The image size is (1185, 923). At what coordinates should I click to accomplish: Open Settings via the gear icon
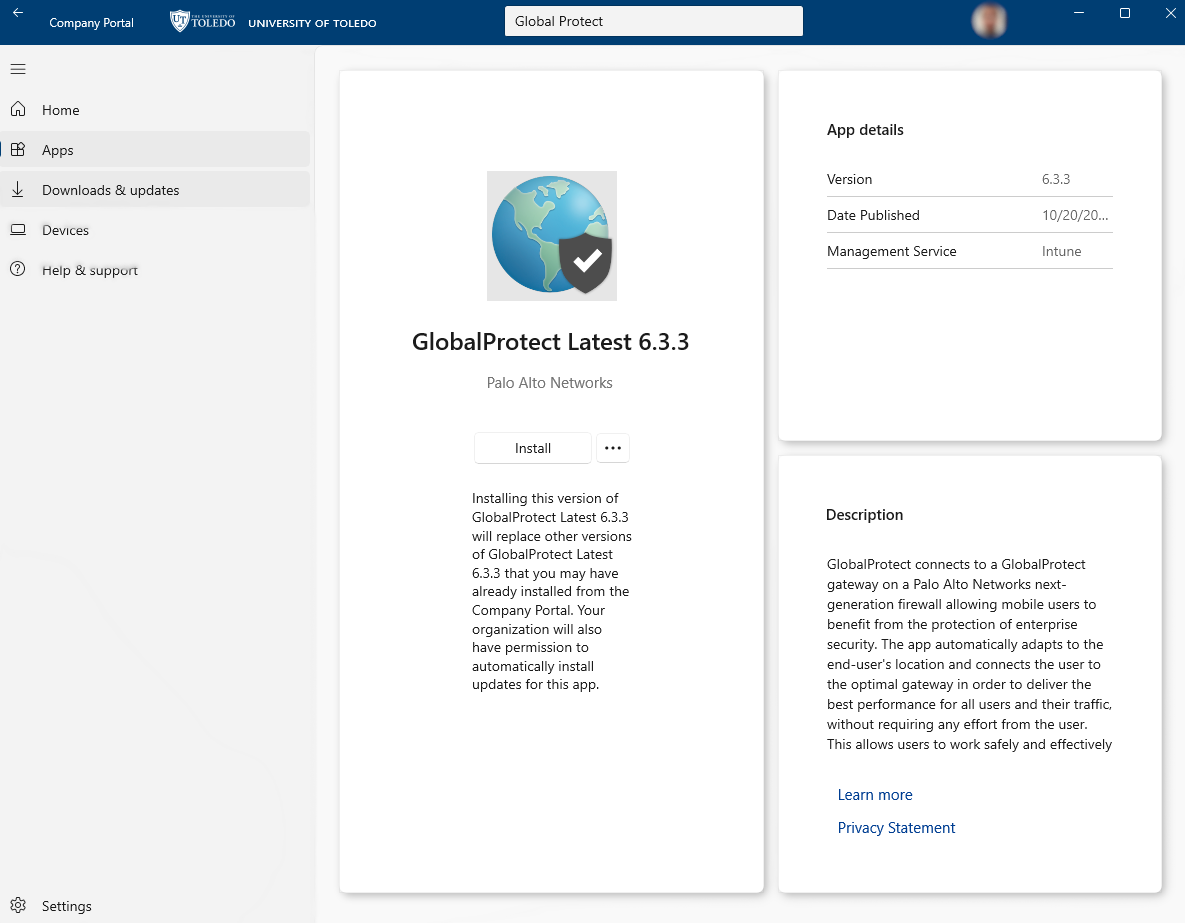17,905
